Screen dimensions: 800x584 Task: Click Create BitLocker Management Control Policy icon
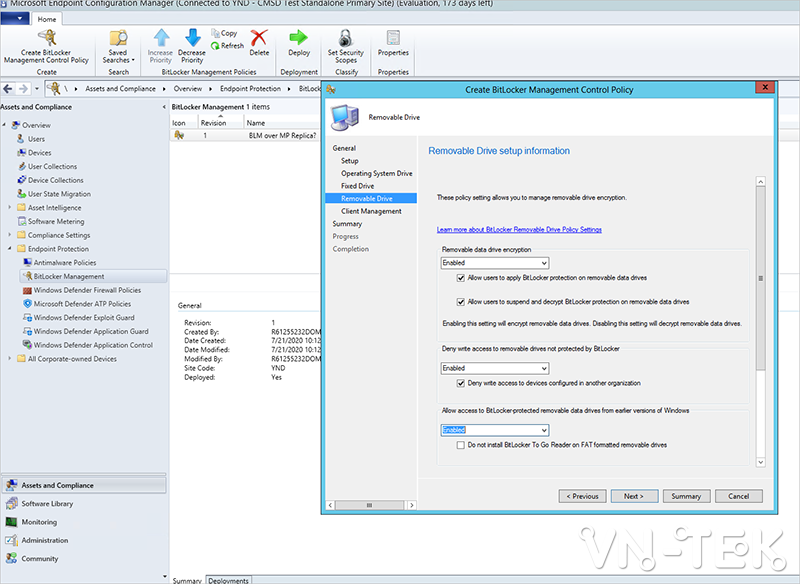coord(46,40)
